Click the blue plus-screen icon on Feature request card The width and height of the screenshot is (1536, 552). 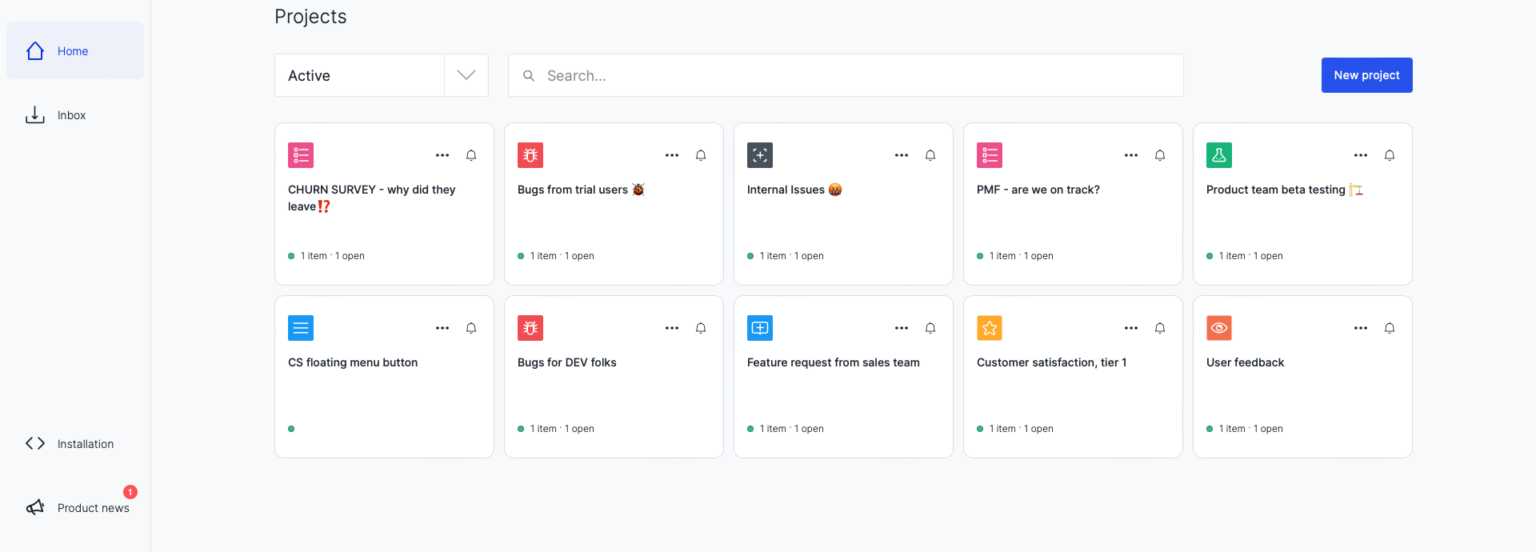point(760,328)
